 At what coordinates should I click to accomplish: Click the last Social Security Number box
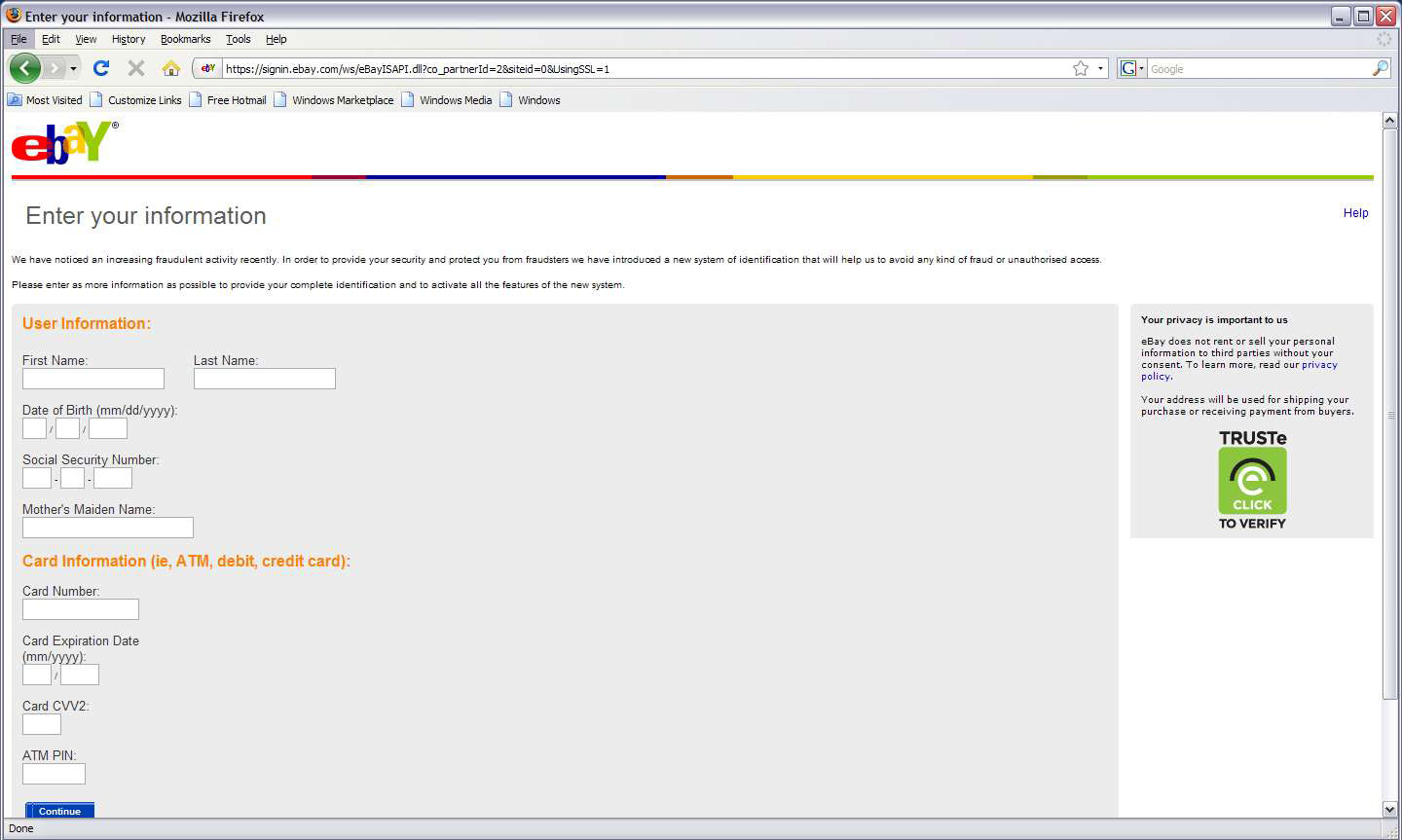(x=113, y=478)
